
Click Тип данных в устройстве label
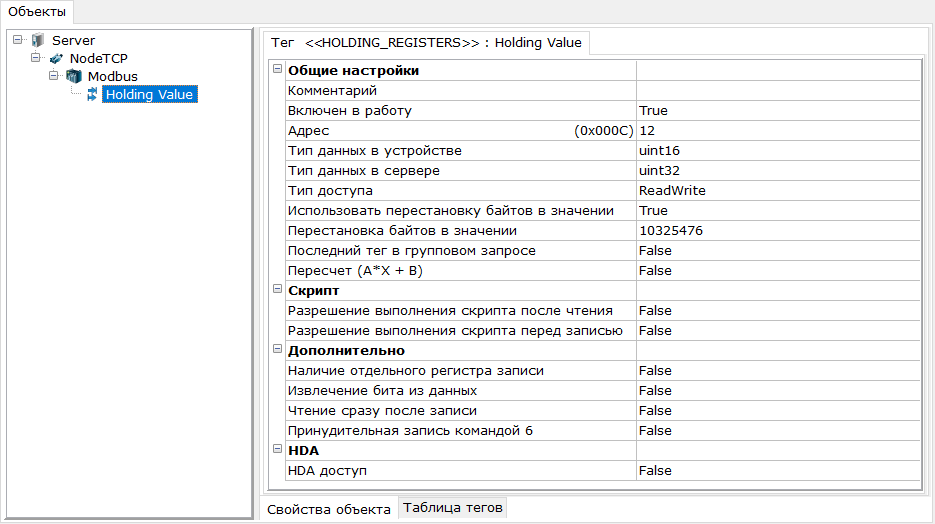(374, 151)
